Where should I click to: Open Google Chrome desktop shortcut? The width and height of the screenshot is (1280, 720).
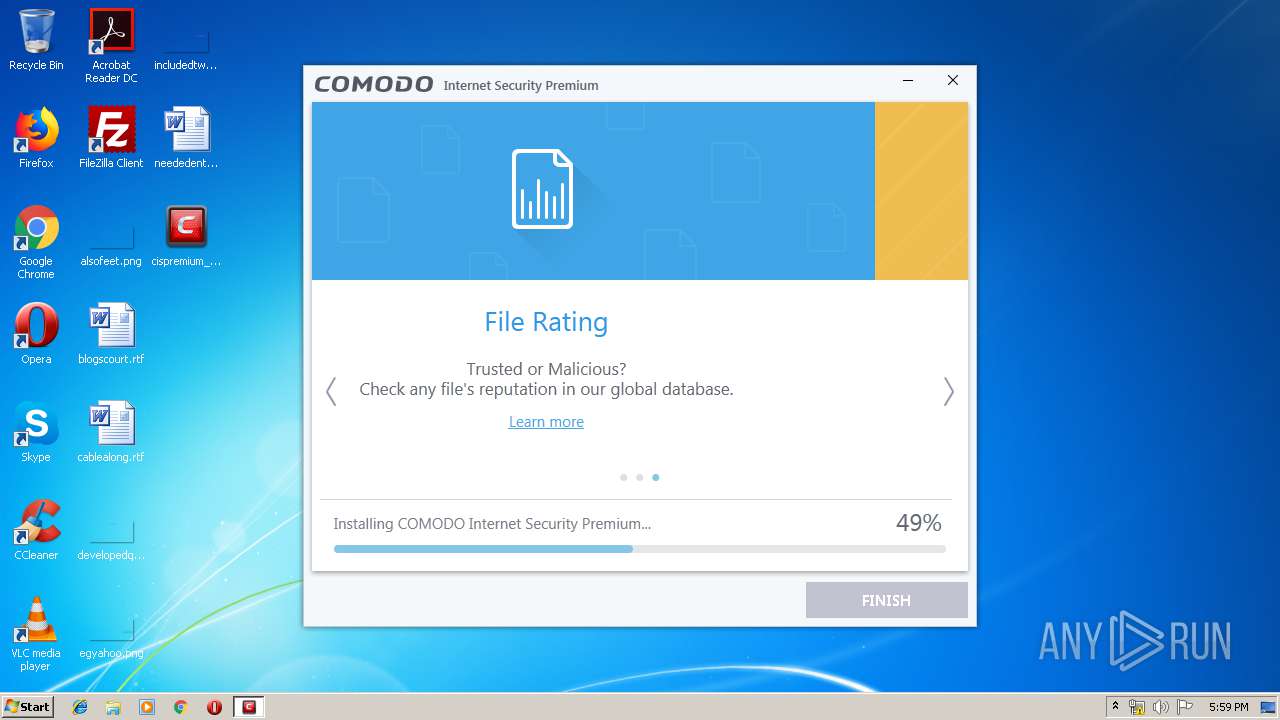tap(36, 242)
